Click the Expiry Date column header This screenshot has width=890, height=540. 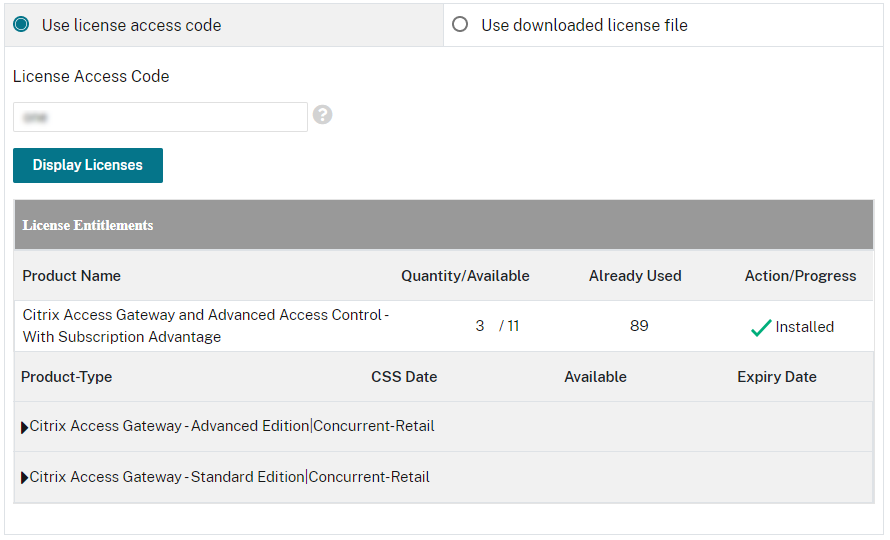777,377
